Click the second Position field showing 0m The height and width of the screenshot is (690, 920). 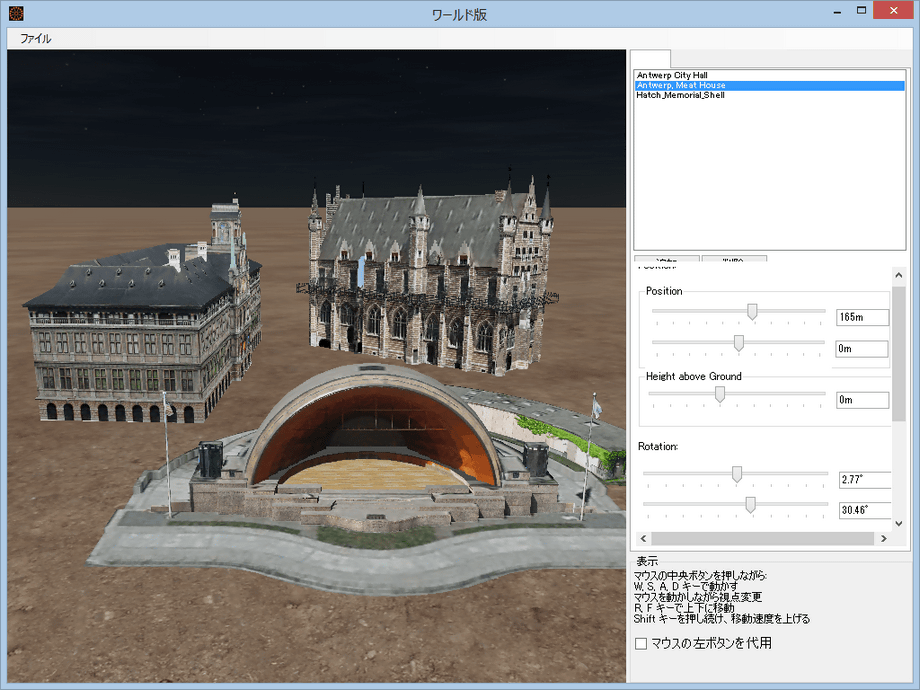[862, 349]
